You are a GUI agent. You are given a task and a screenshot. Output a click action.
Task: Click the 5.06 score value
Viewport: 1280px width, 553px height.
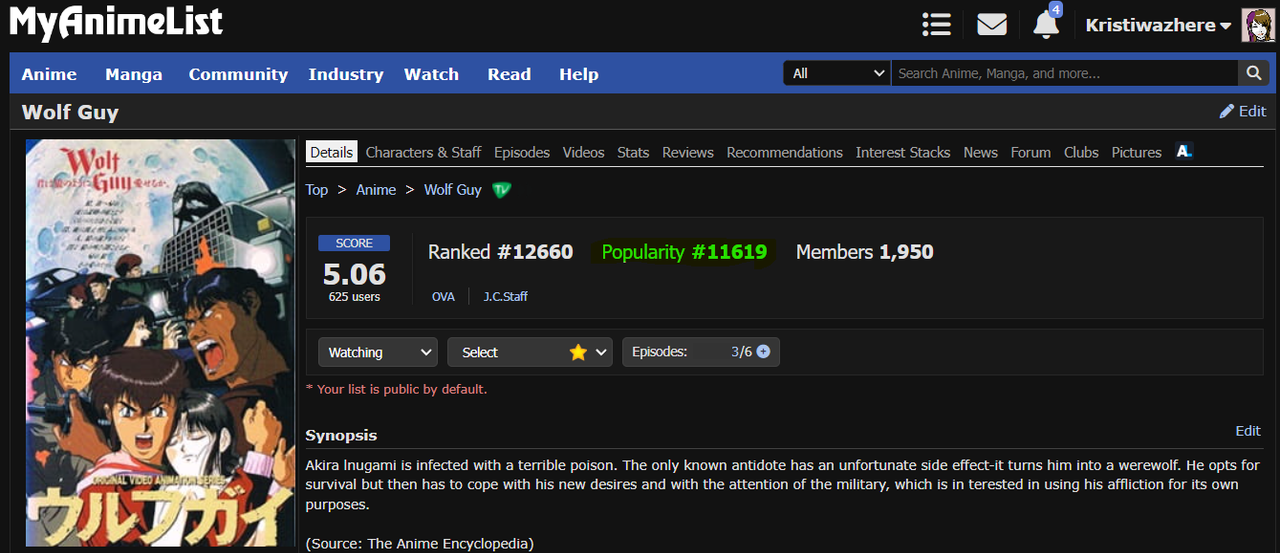click(x=354, y=274)
